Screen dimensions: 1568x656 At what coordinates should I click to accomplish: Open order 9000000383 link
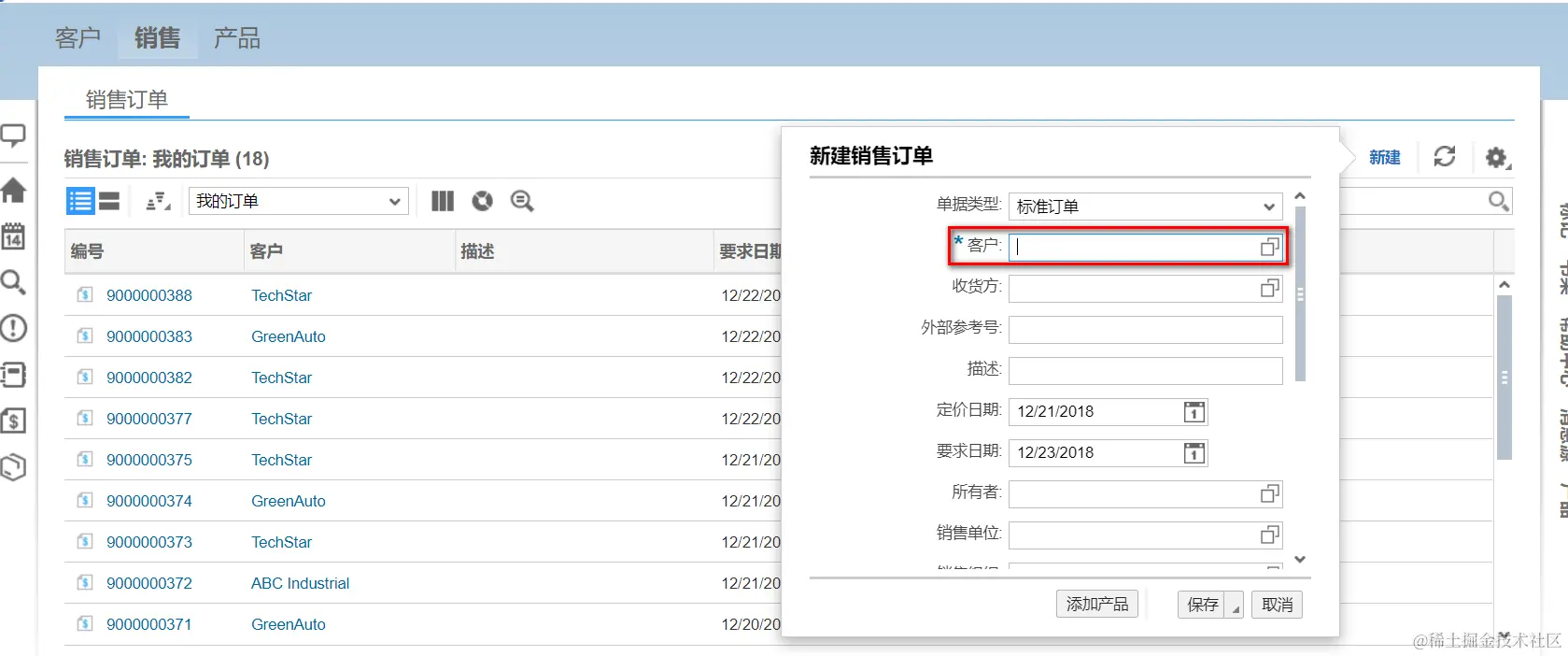pos(149,336)
